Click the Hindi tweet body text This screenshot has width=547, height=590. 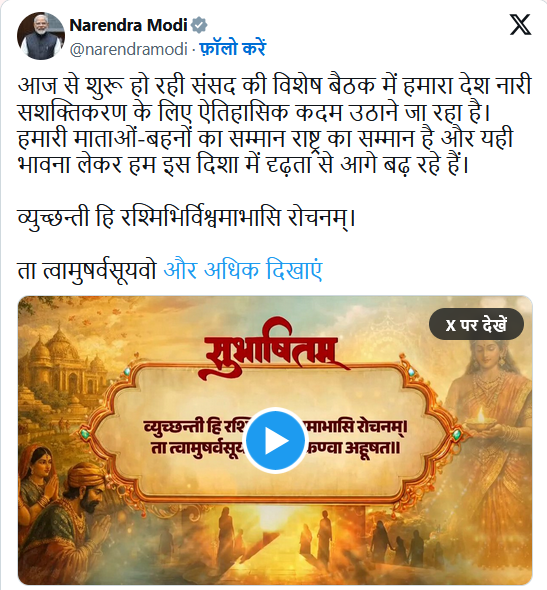[x=274, y=125]
